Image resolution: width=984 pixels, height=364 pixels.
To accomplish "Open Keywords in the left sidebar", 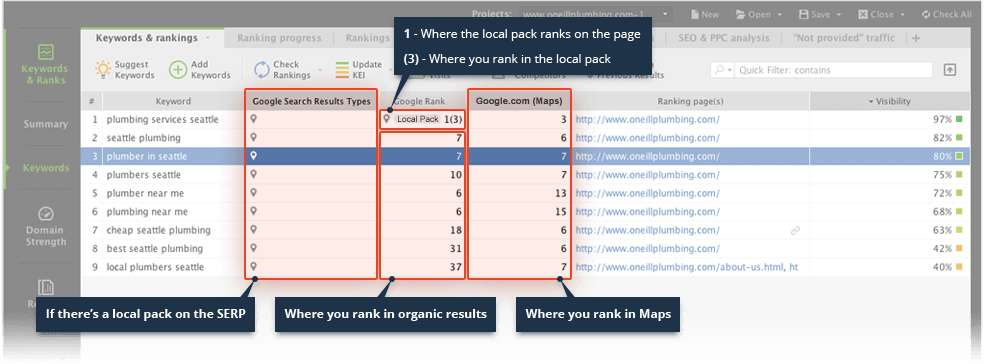I will (x=46, y=168).
